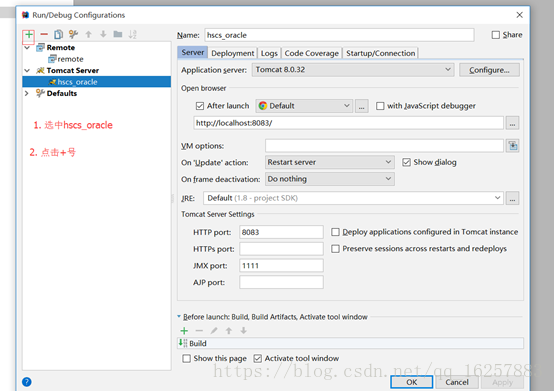Click the JMX port field
Viewport: 554px width, 391px height.
[281, 266]
